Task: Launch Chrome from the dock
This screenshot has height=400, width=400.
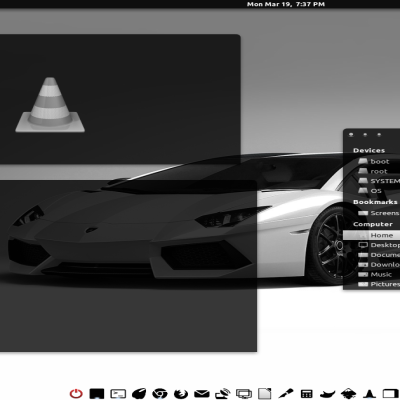Action: pos(160,393)
